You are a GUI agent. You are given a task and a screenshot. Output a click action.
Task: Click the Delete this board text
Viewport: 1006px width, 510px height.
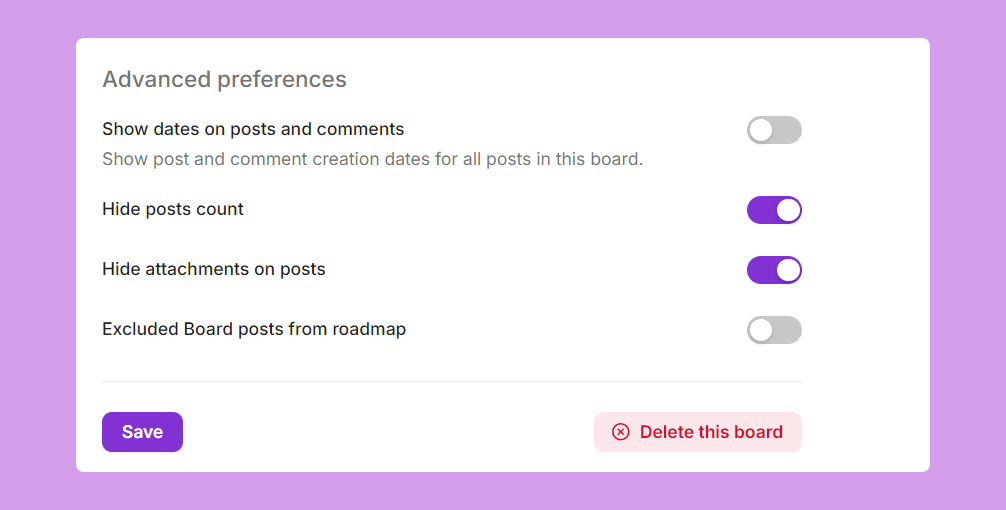click(x=711, y=432)
